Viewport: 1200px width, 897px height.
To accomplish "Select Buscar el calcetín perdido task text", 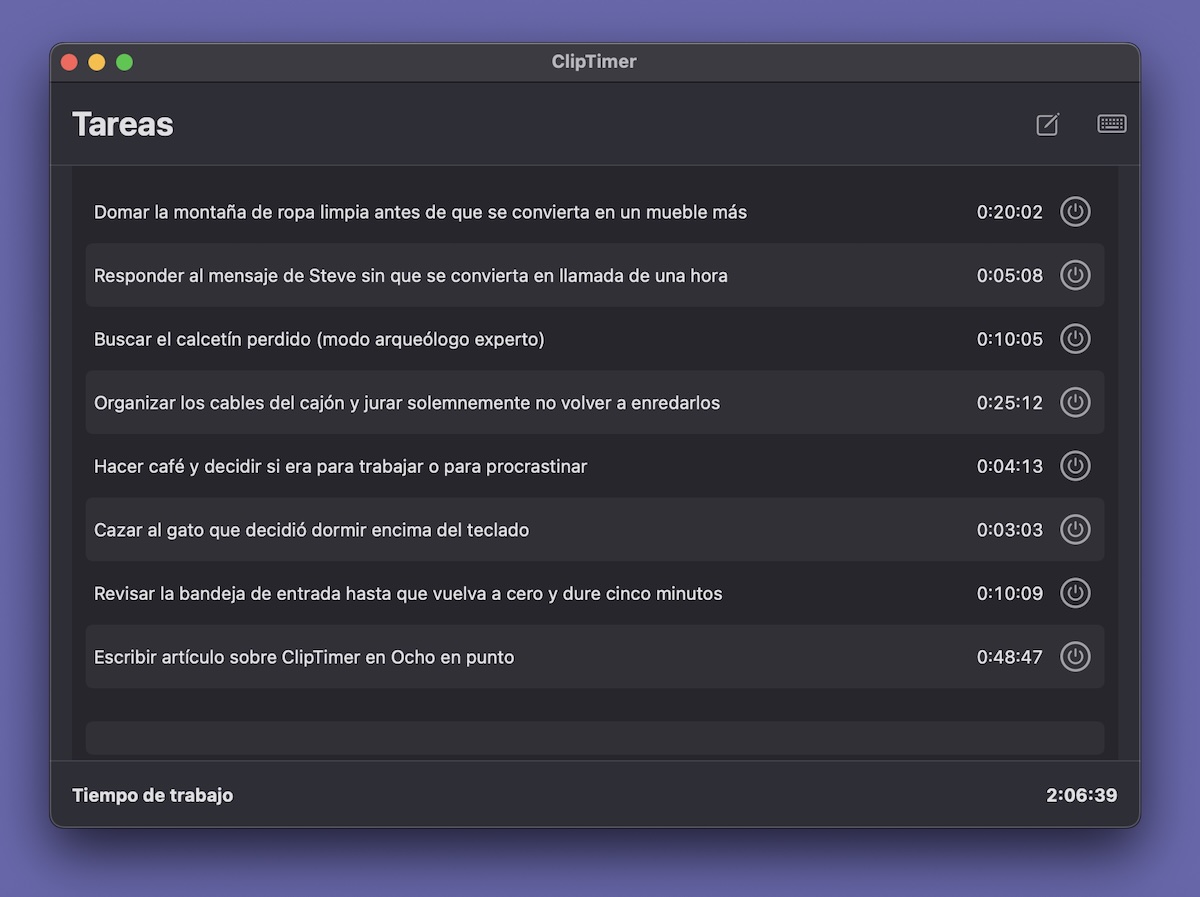I will tap(319, 339).
